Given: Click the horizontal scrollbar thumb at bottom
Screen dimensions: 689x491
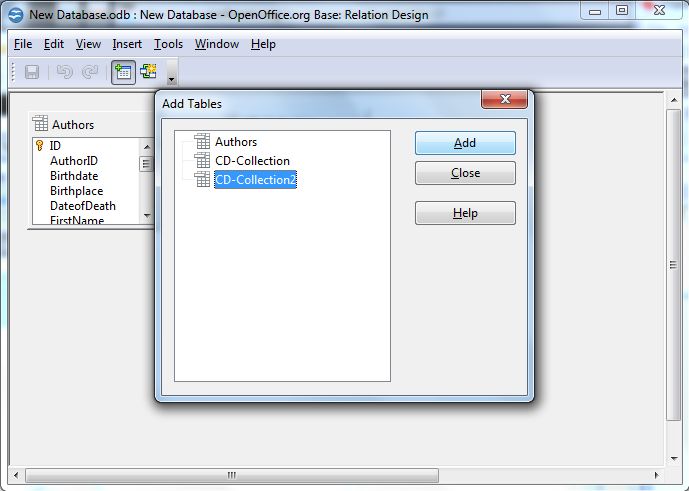Looking at the screenshot, I should point(232,475).
